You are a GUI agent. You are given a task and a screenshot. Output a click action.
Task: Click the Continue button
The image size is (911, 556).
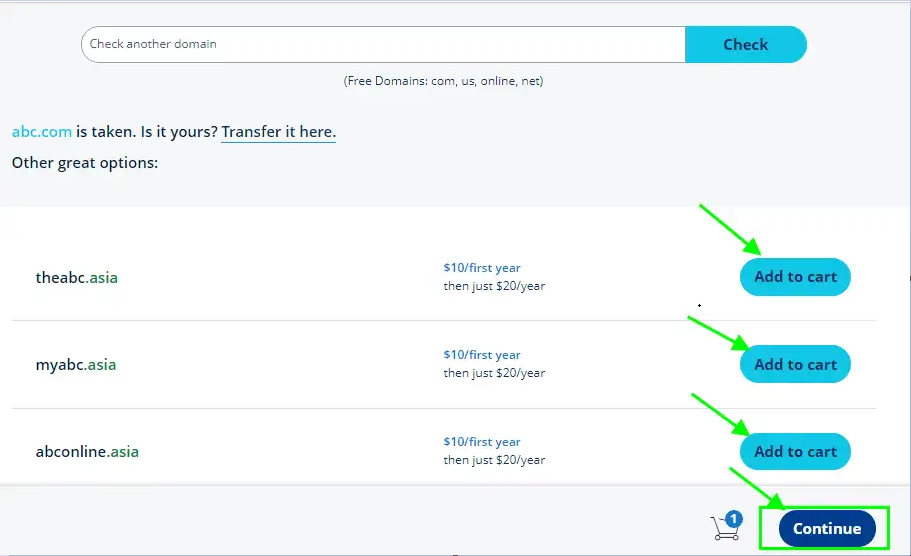tap(827, 528)
